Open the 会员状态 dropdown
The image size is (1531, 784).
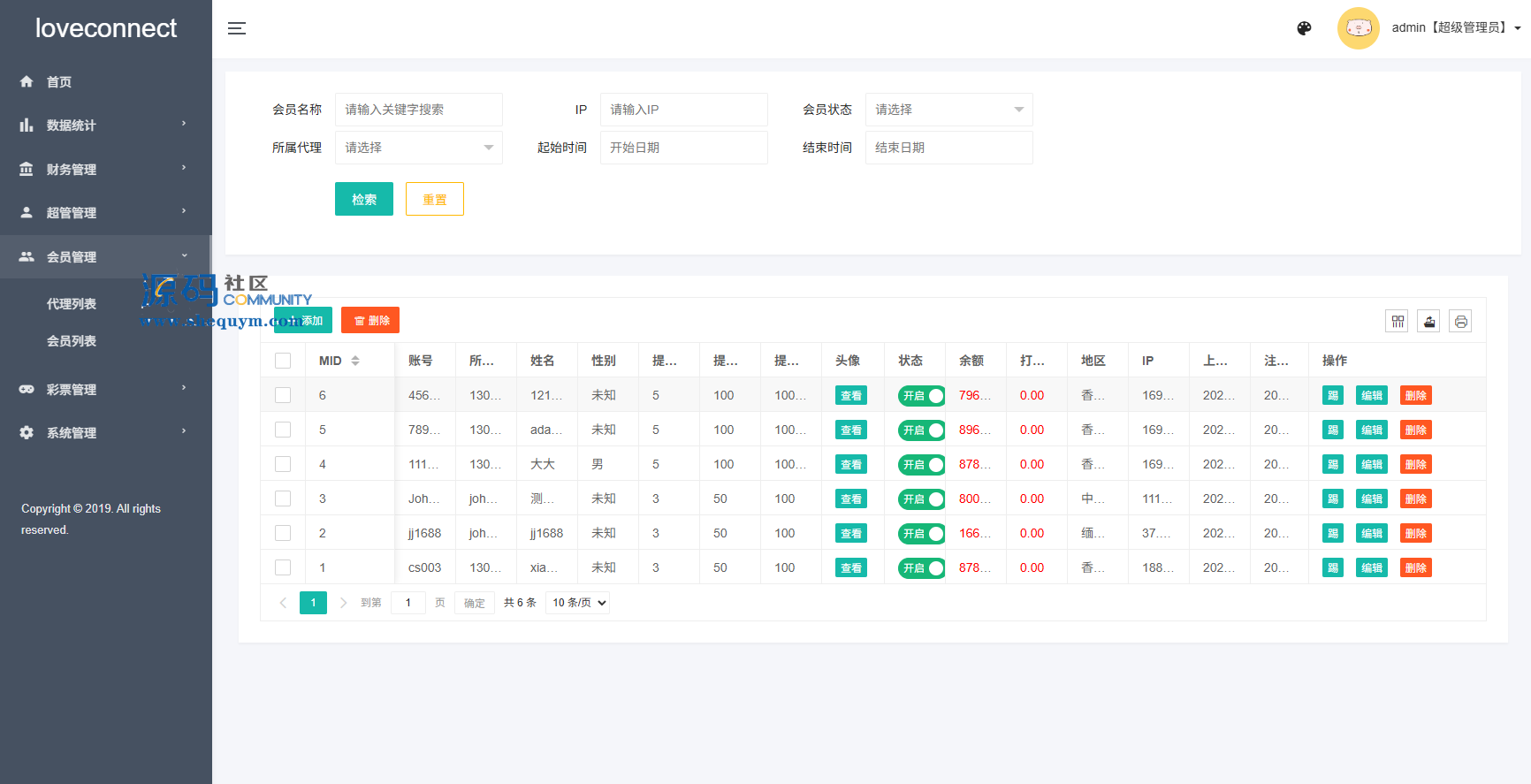tap(948, 110)
